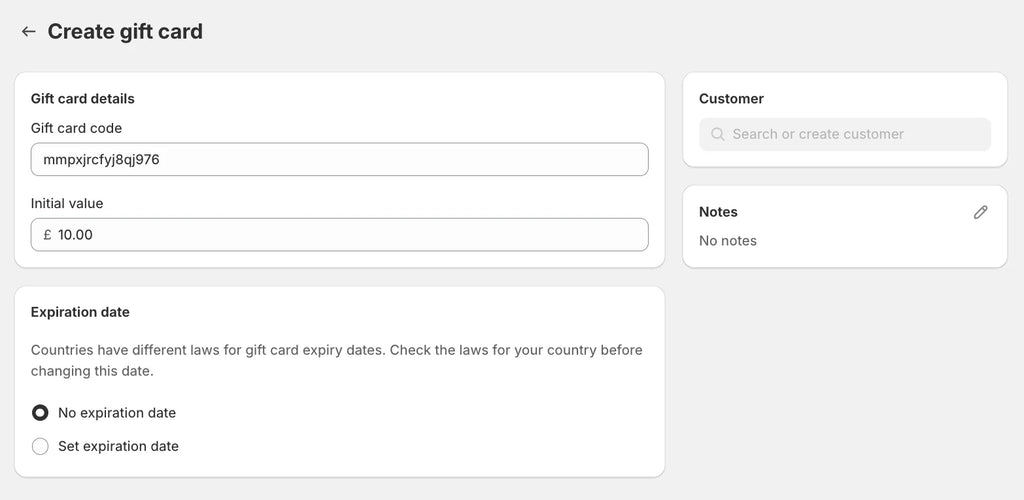Viewport: 1024px width, 500px height.
Task: Open the Search or create customer box
Action: [x=845, y=134]
